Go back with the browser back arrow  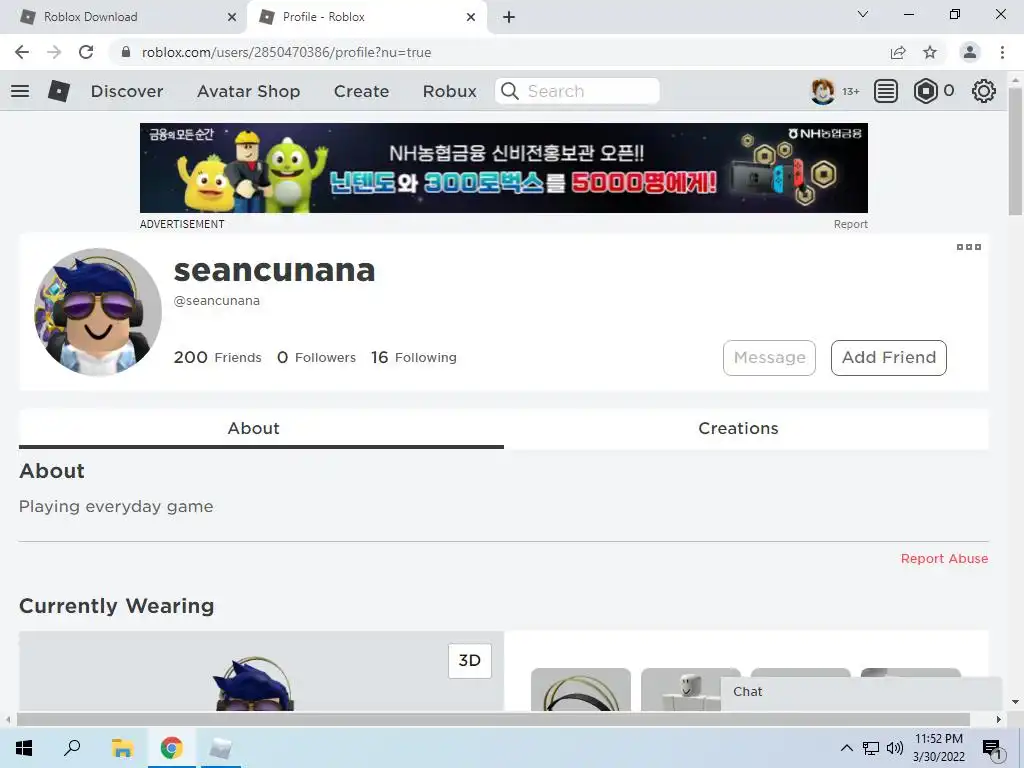click(22, 52)
